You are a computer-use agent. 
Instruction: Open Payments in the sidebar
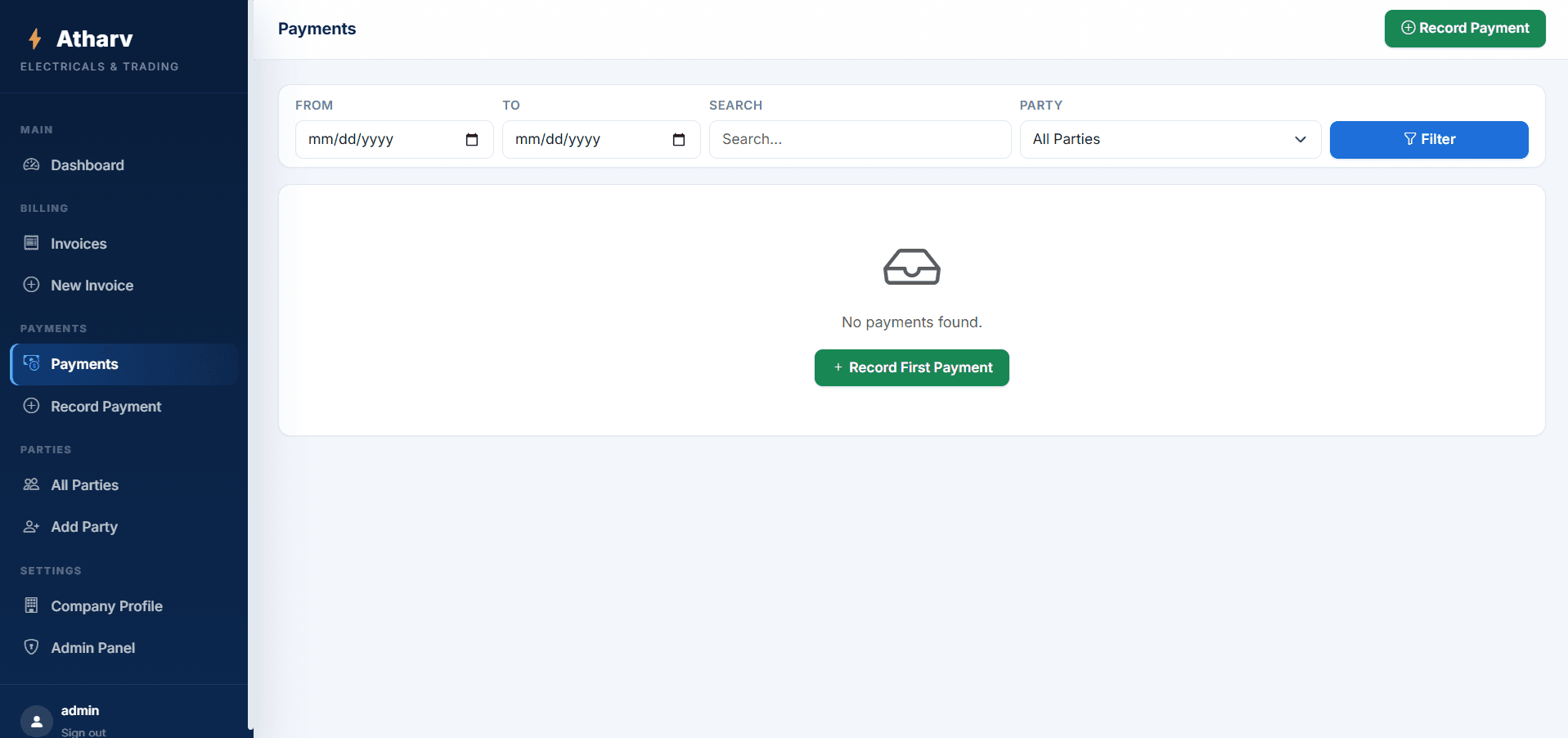(124, 364)
